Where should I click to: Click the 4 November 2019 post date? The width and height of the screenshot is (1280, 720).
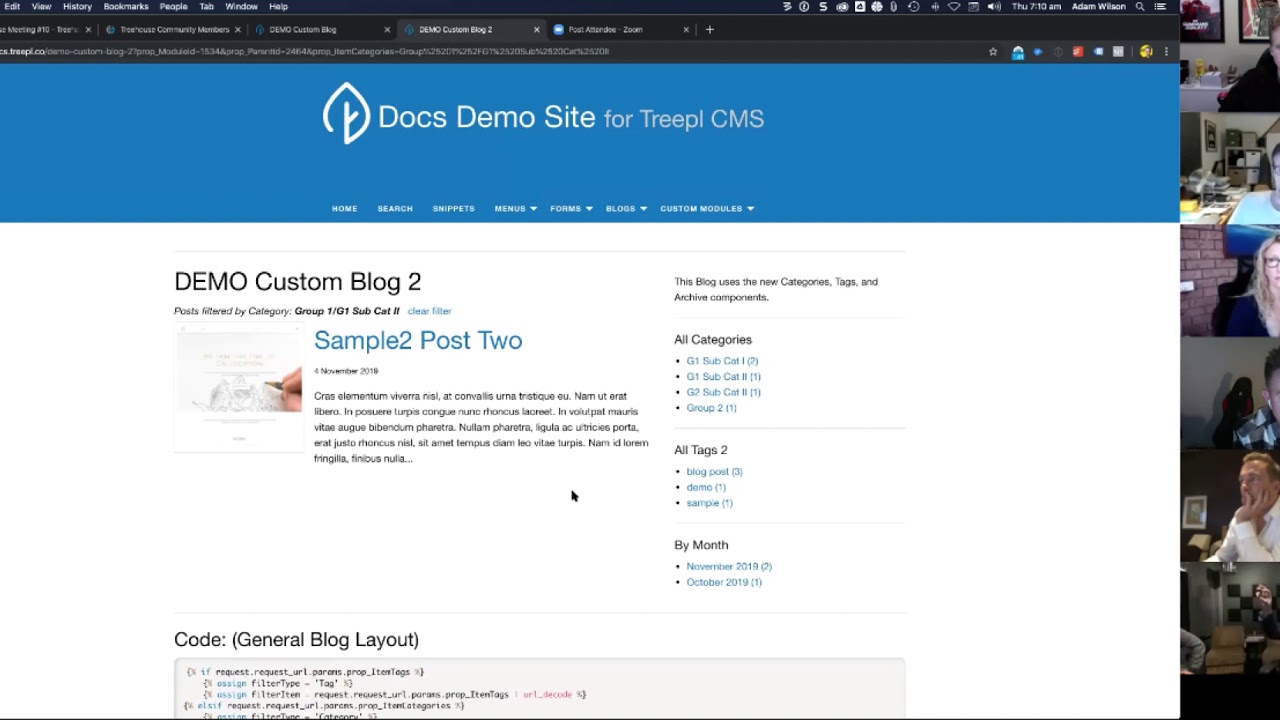(346, 371)
